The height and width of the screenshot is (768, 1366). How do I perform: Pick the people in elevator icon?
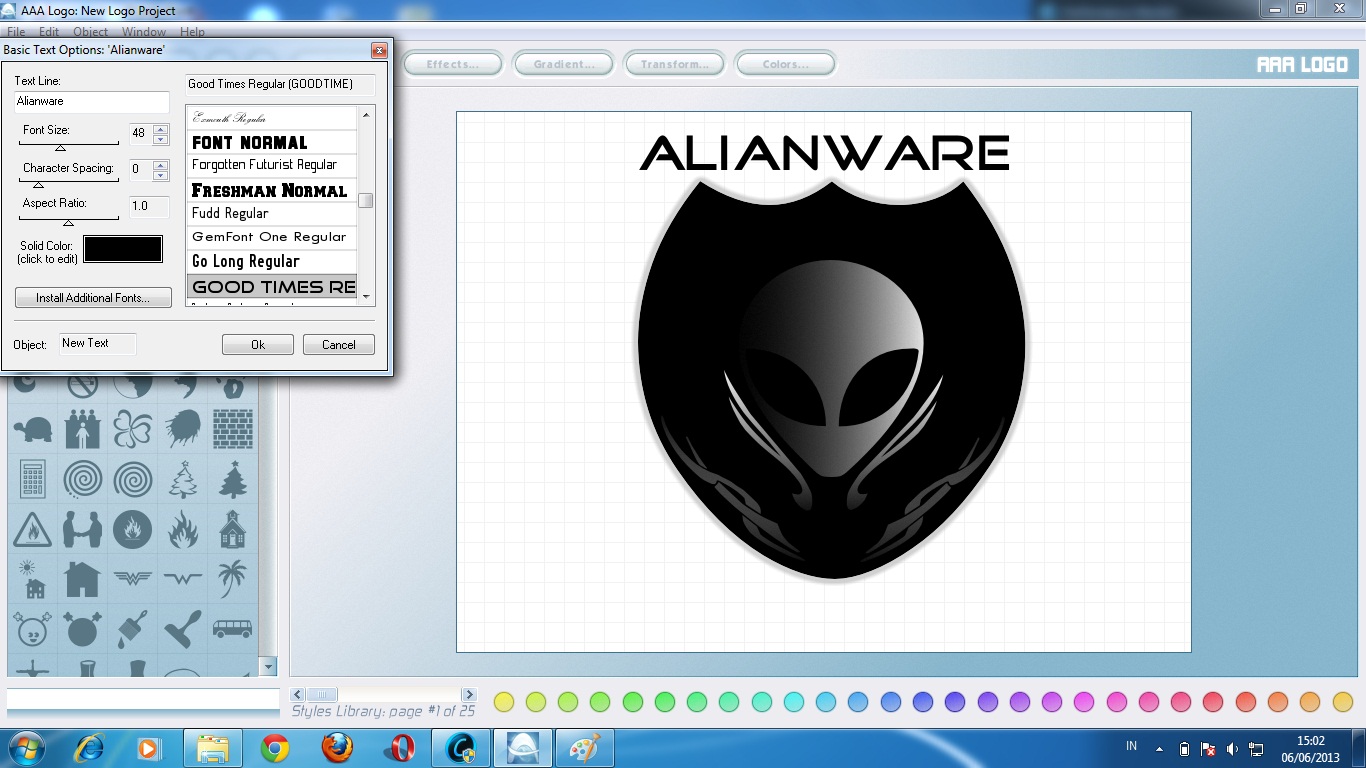coord(82,430)
